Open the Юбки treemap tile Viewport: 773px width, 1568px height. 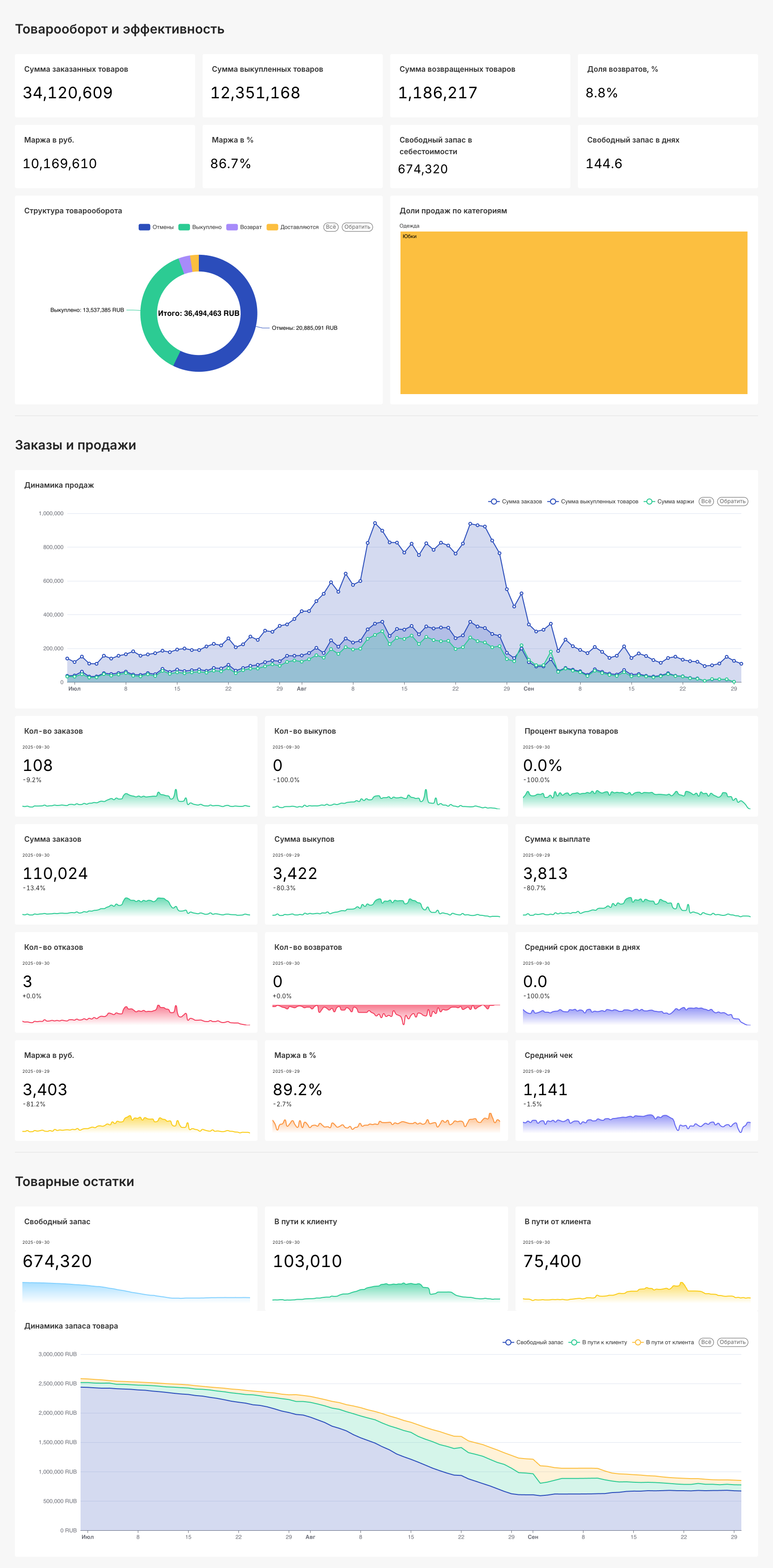coord(573,313)
